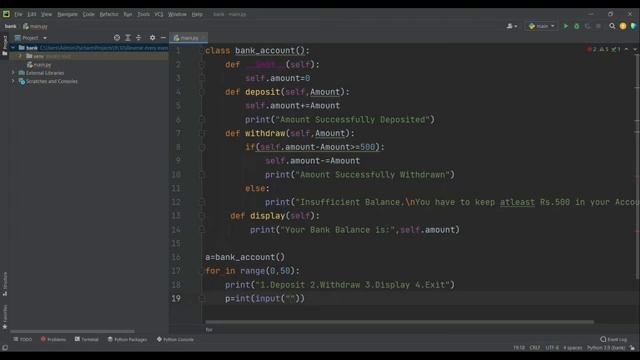
Task: Click line 19 code p=int(input(""))
Action: click(x=264, y=298)
